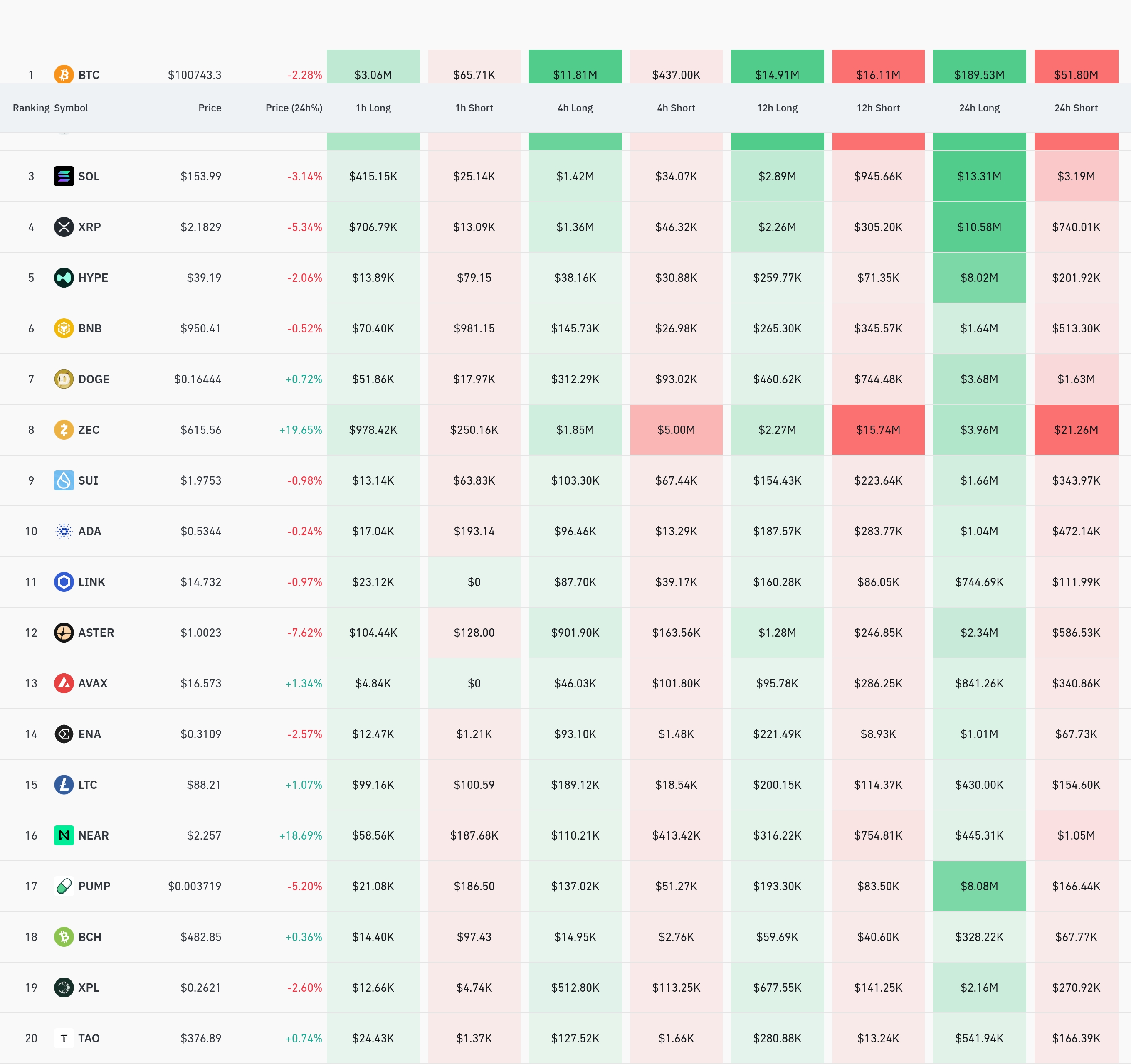This screenshot has height=1064, width=1131.
Task: Click the PUMP coin icon
Action: (x=64, y=886)
